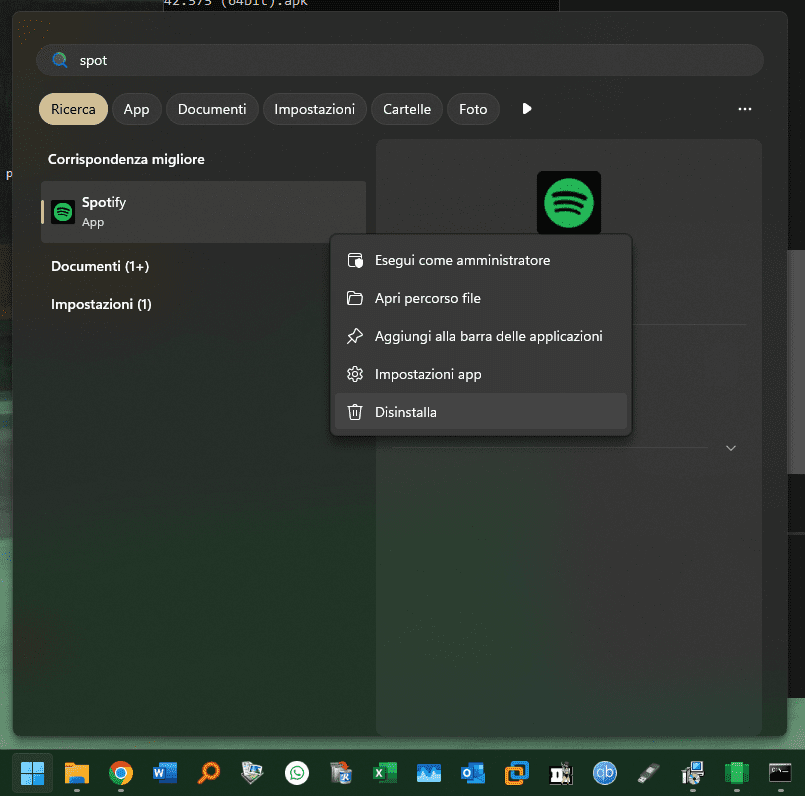
Task: Open Outlook from the taskbar
Action: coord(473,773)
